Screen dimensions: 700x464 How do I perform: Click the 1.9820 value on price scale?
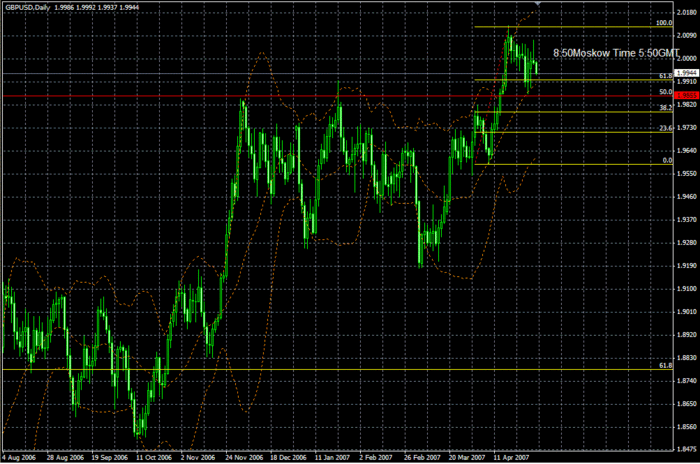coord(687,105)
